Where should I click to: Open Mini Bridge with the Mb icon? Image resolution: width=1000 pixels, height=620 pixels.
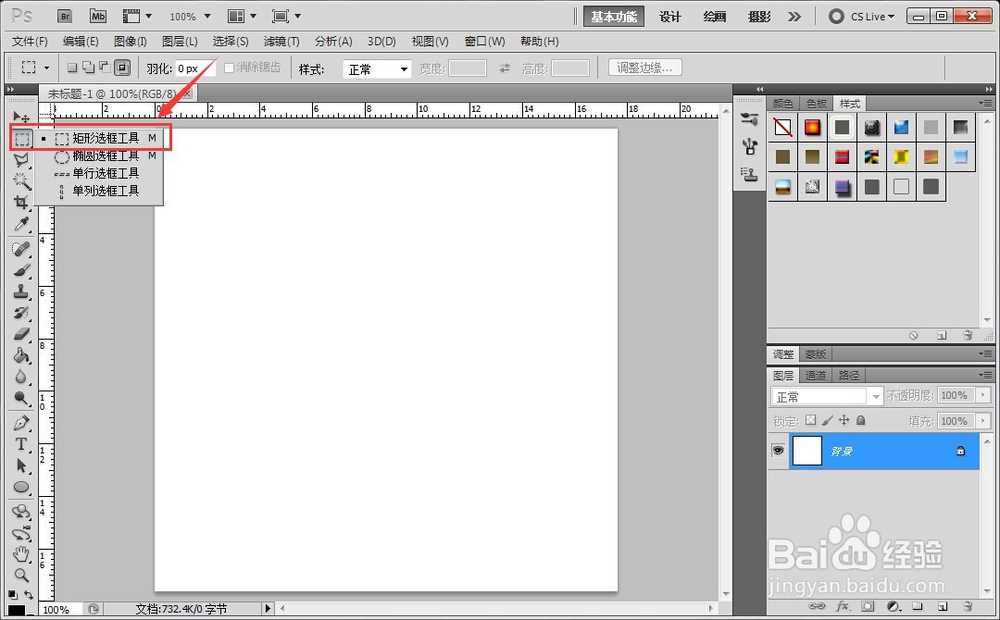pos(98,16)
